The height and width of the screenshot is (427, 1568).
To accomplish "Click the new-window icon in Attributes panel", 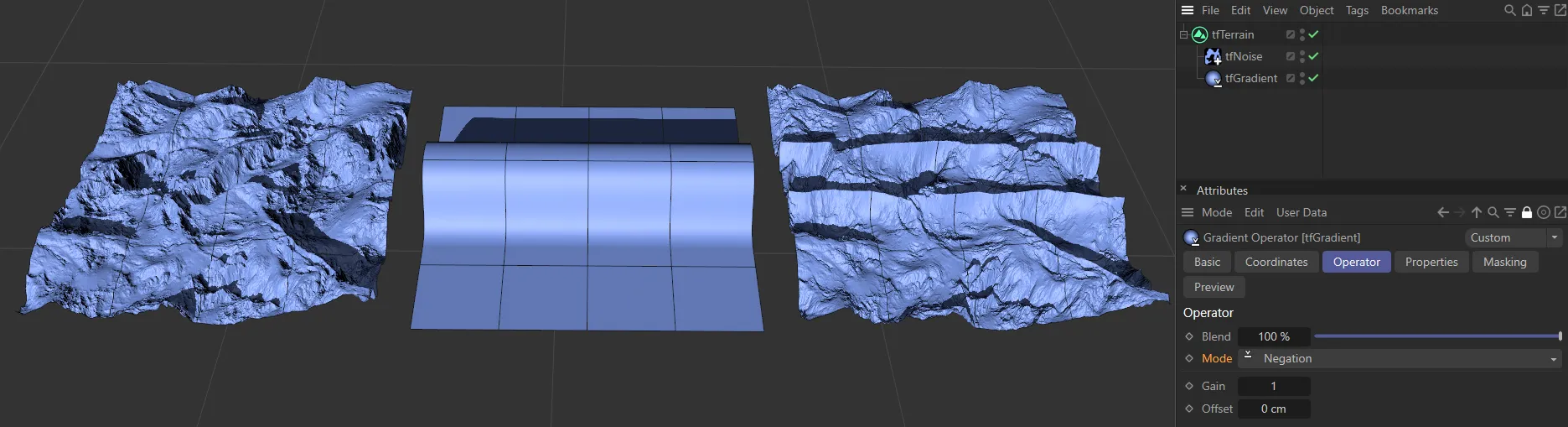I will point(1560,213).
